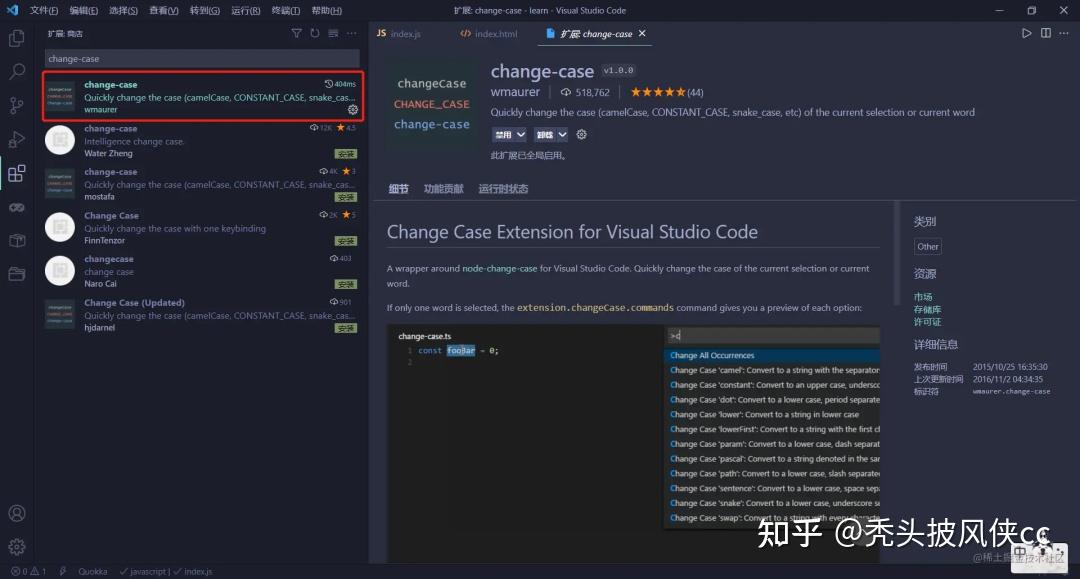The height and width of the screenshot is (579, 1080).
Task: Click the wmaurer publisher link
Action: pos(515,92)
